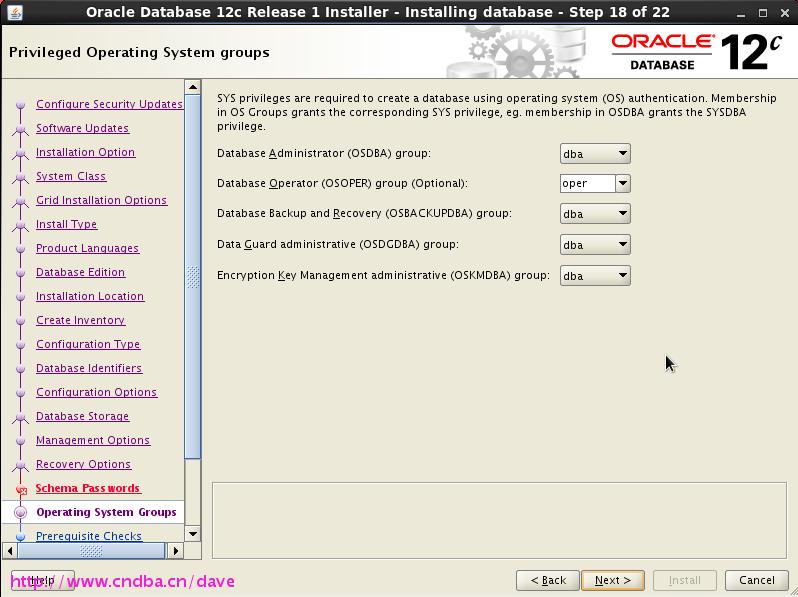Open Installation Location step
Screen dimensions: 798x597
(90, 296)
